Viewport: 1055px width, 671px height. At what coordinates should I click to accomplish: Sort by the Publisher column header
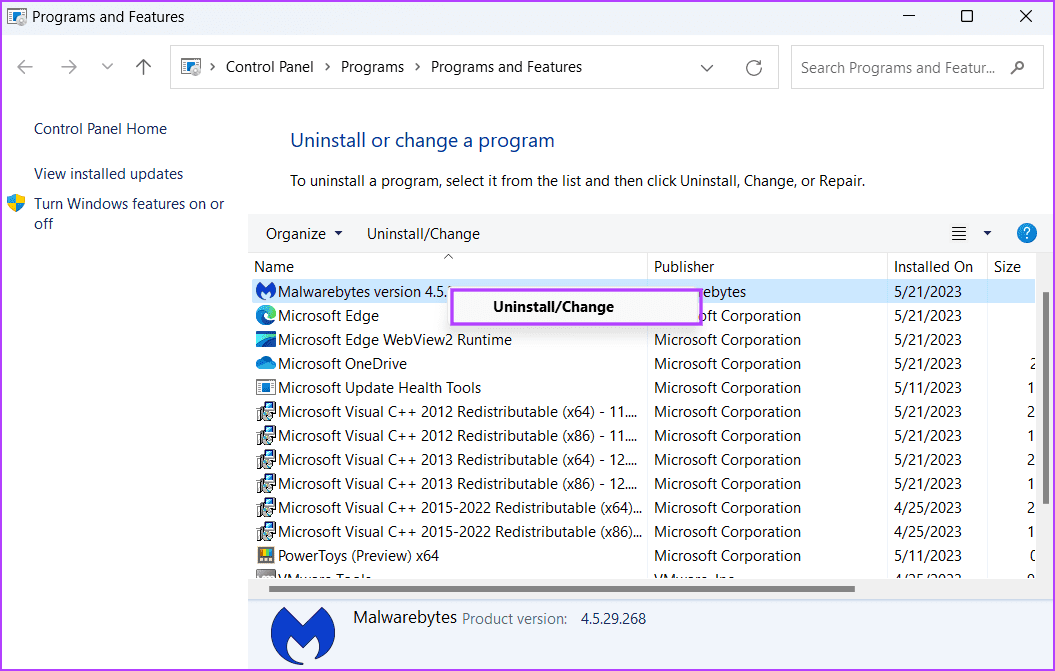tap(767, 267)
